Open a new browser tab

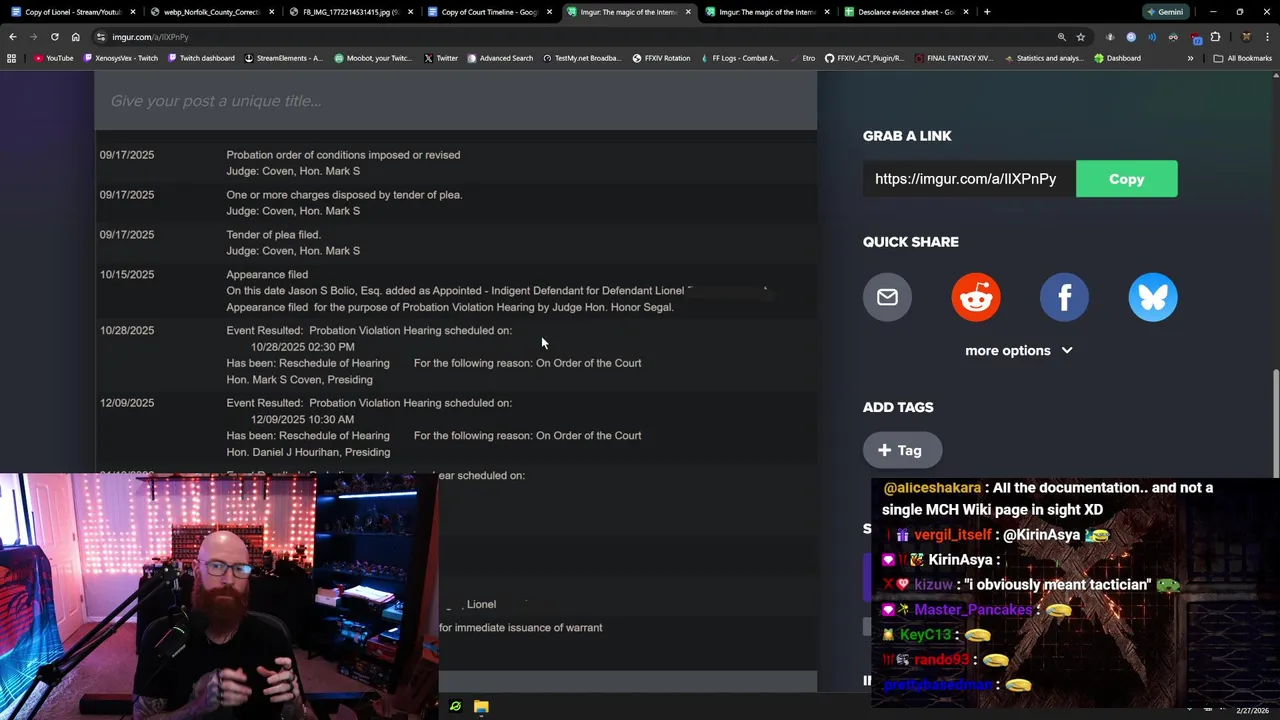[x=987, y=12]
